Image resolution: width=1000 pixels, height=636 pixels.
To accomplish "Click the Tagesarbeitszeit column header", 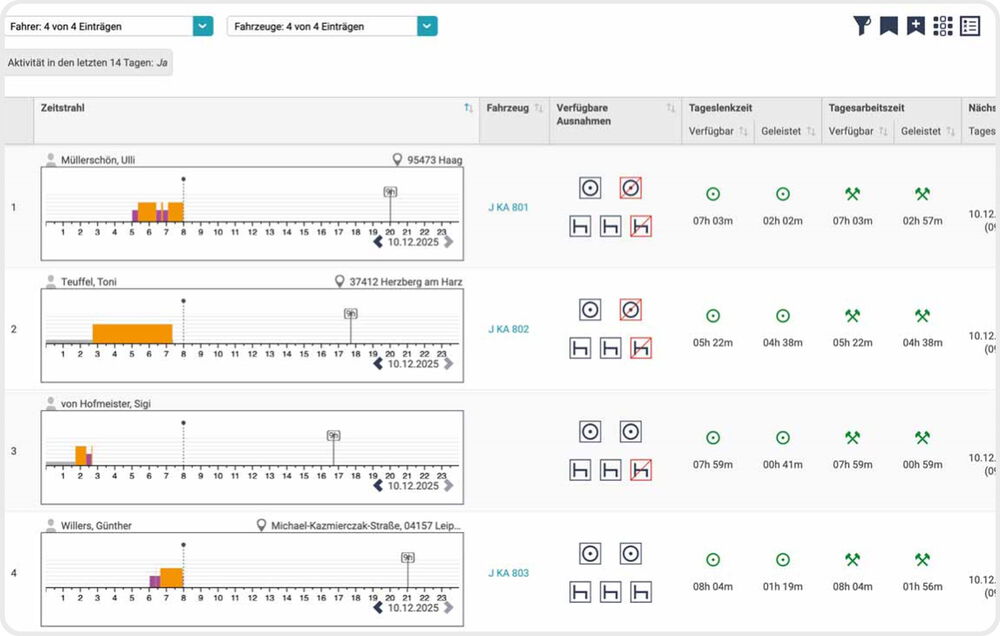I will (x=867, y=108).
